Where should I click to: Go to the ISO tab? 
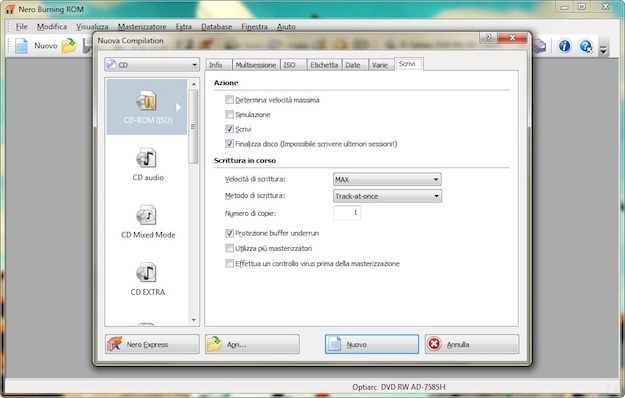293,65
